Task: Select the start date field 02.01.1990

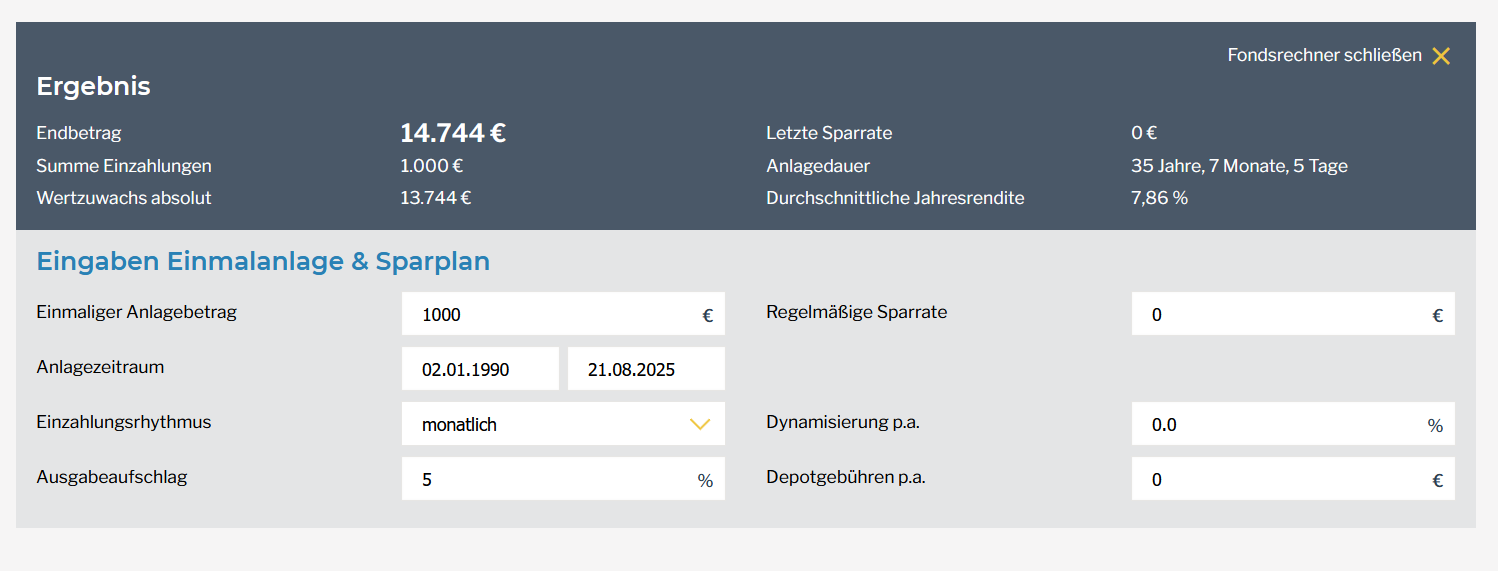Action: (x=480, y=369)
